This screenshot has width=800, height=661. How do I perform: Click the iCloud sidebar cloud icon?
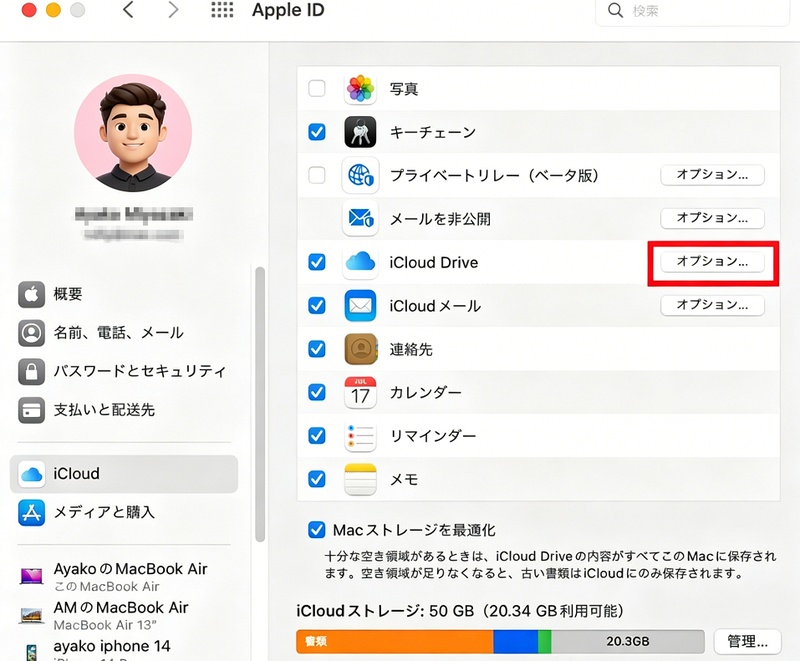32,474
